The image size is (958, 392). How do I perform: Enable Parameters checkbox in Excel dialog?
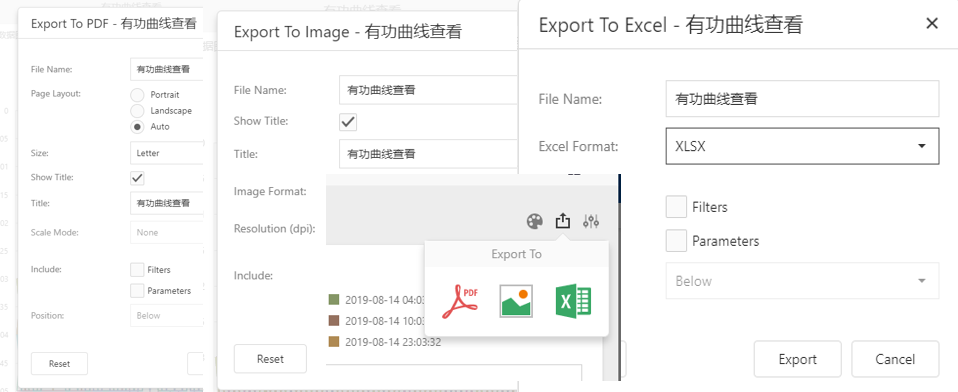676,241
